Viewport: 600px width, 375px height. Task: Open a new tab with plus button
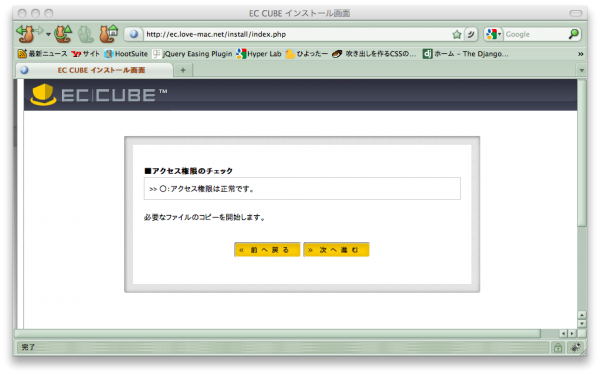[183, 70]
